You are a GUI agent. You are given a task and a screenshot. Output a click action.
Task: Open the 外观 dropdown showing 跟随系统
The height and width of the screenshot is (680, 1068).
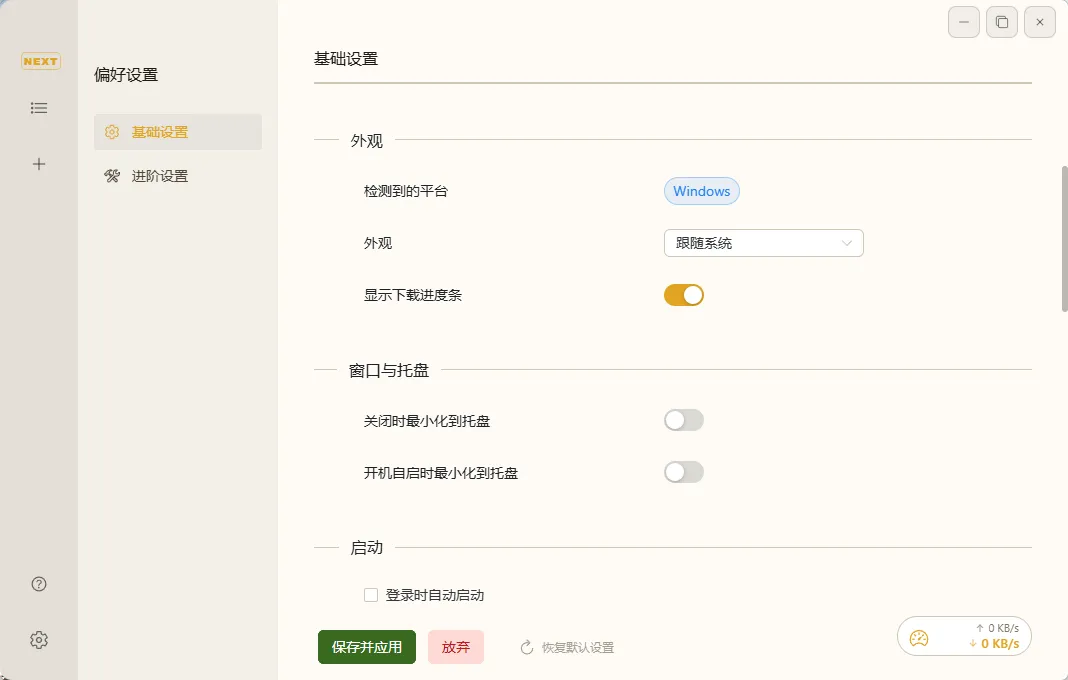(x=764, y=243)
